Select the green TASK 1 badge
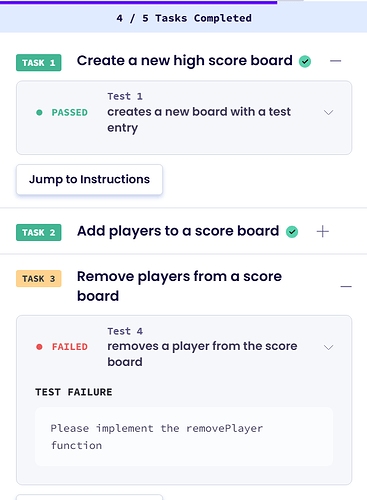This screenshot has width=367, height=500. coord(39,63)
